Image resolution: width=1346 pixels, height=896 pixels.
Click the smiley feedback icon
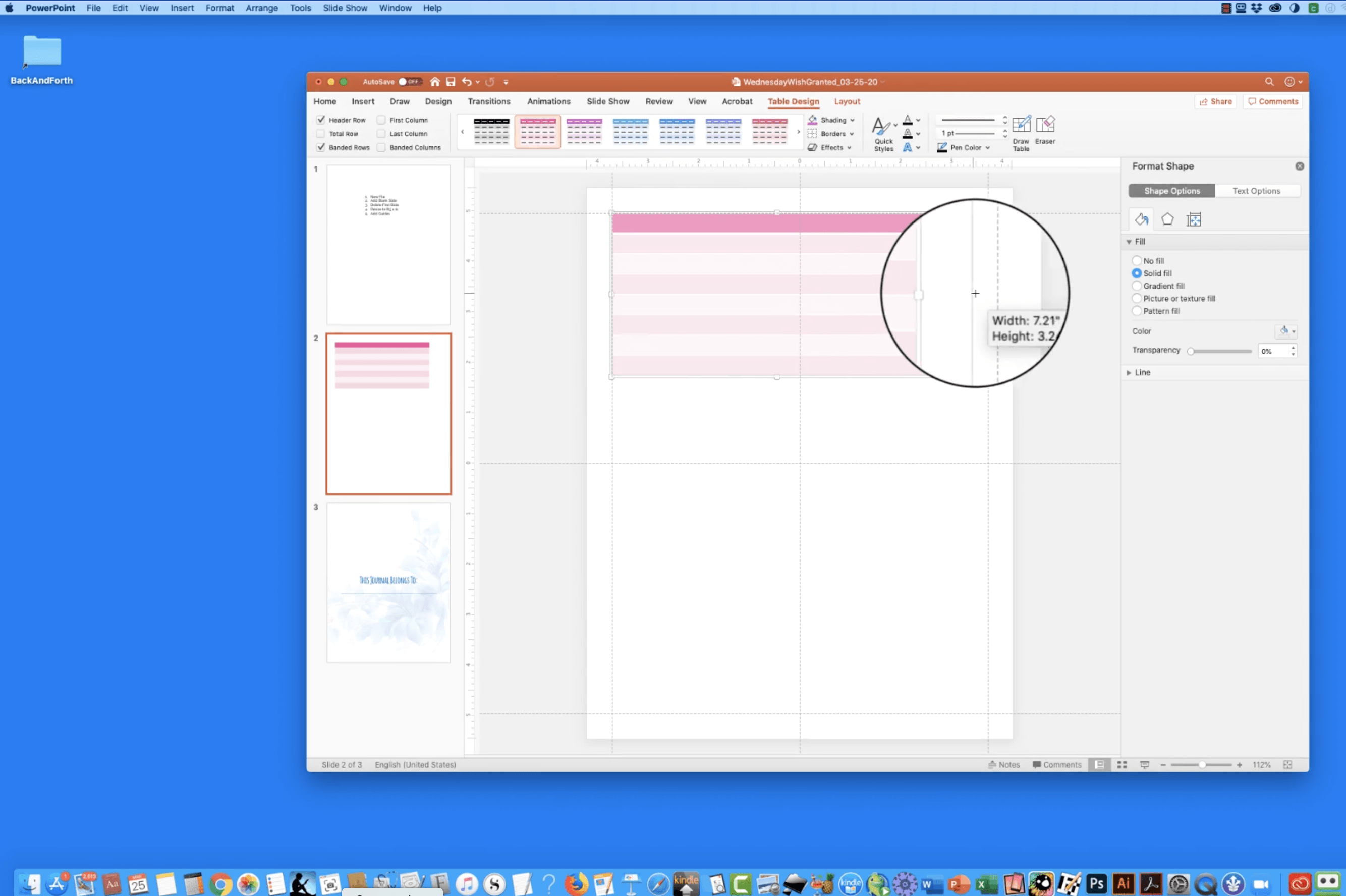[1289, 82]
